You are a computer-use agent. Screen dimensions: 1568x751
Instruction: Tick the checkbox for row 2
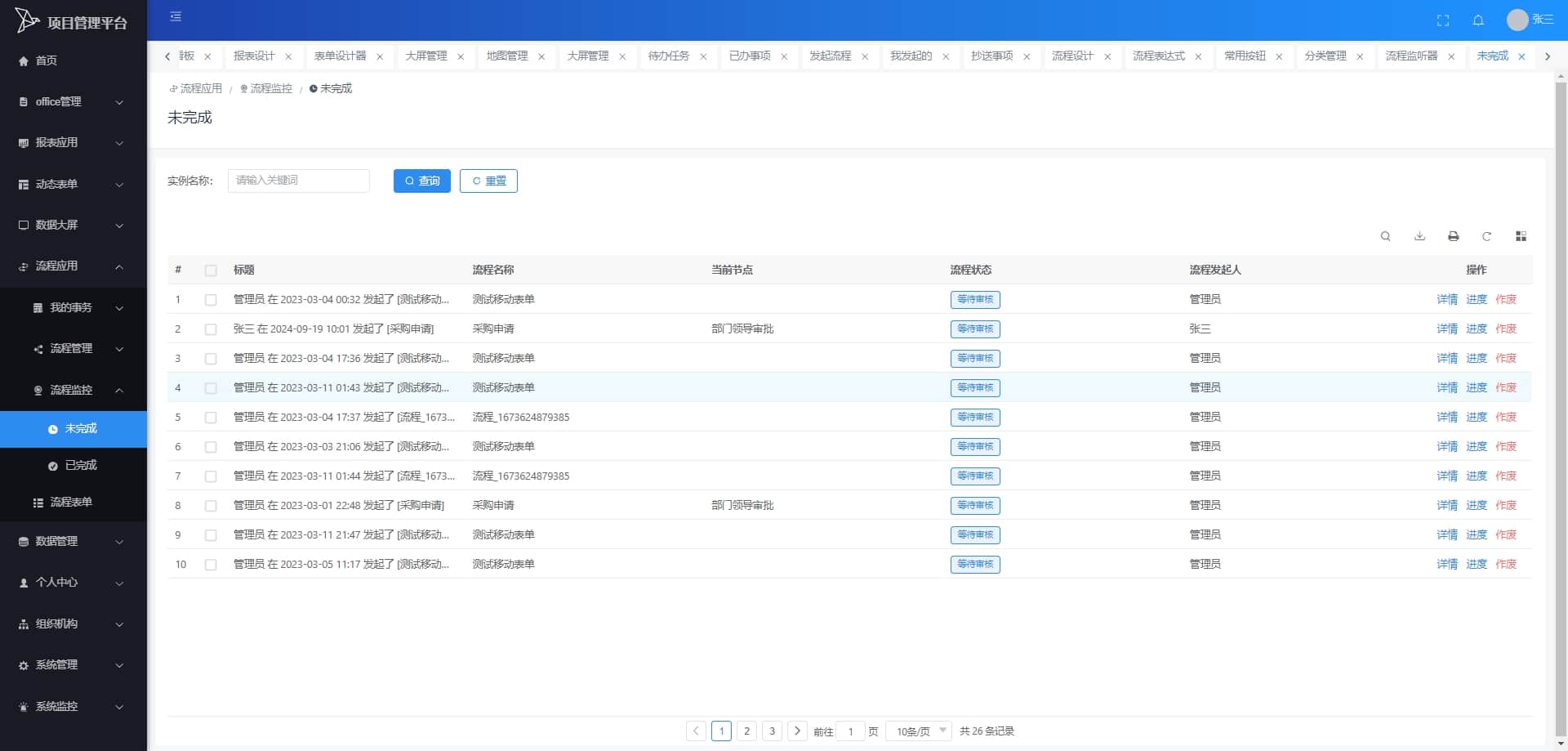coord(211,329)
